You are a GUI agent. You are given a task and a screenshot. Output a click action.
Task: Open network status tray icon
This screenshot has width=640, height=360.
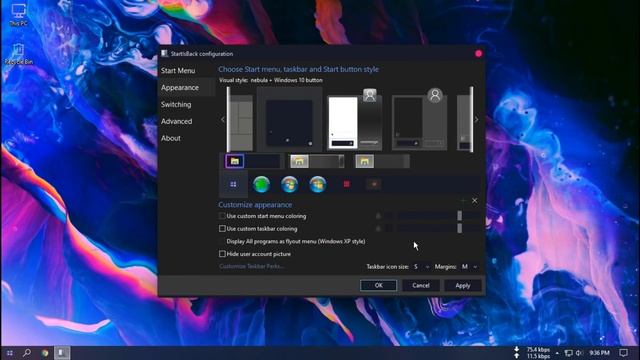pos(568,353)
